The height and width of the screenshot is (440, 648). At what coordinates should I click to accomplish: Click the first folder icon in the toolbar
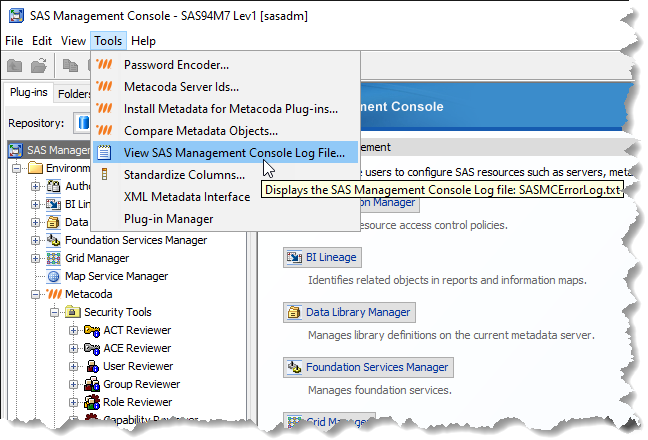[x=14, y=65]
